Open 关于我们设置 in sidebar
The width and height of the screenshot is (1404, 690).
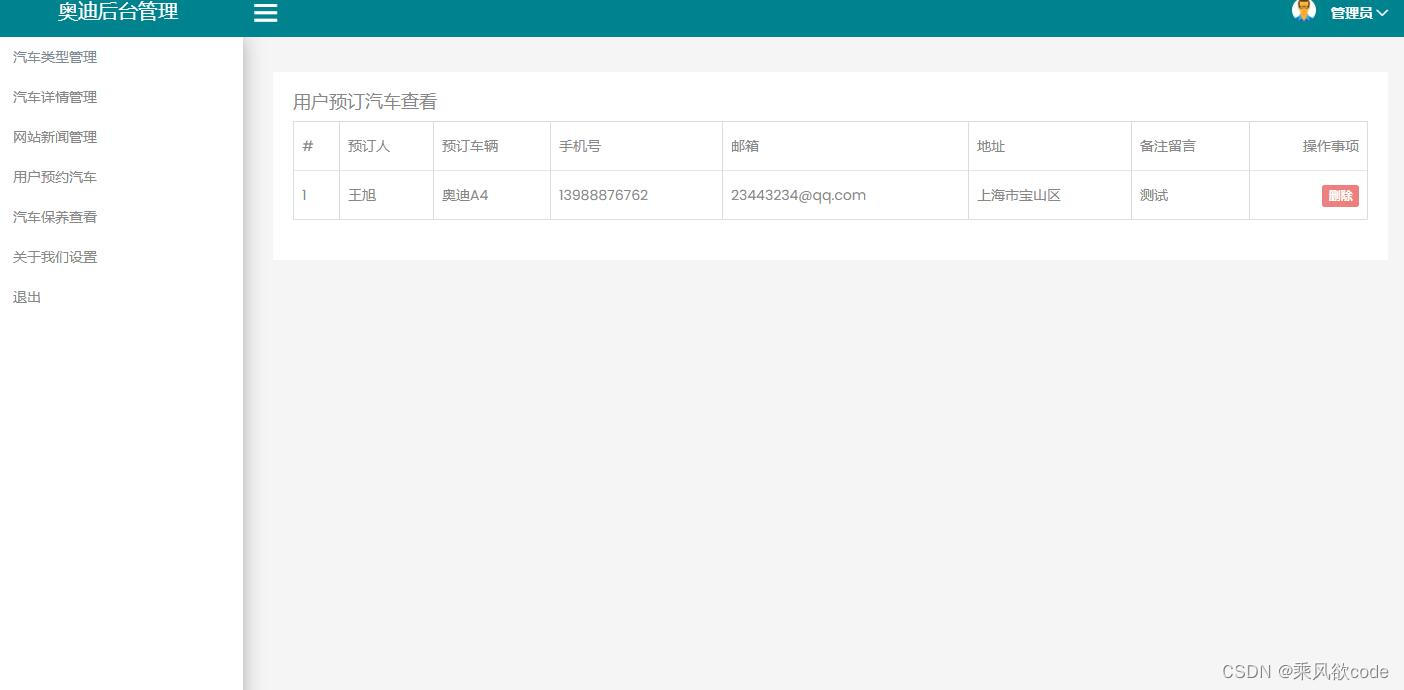click(x=55, y=257)
